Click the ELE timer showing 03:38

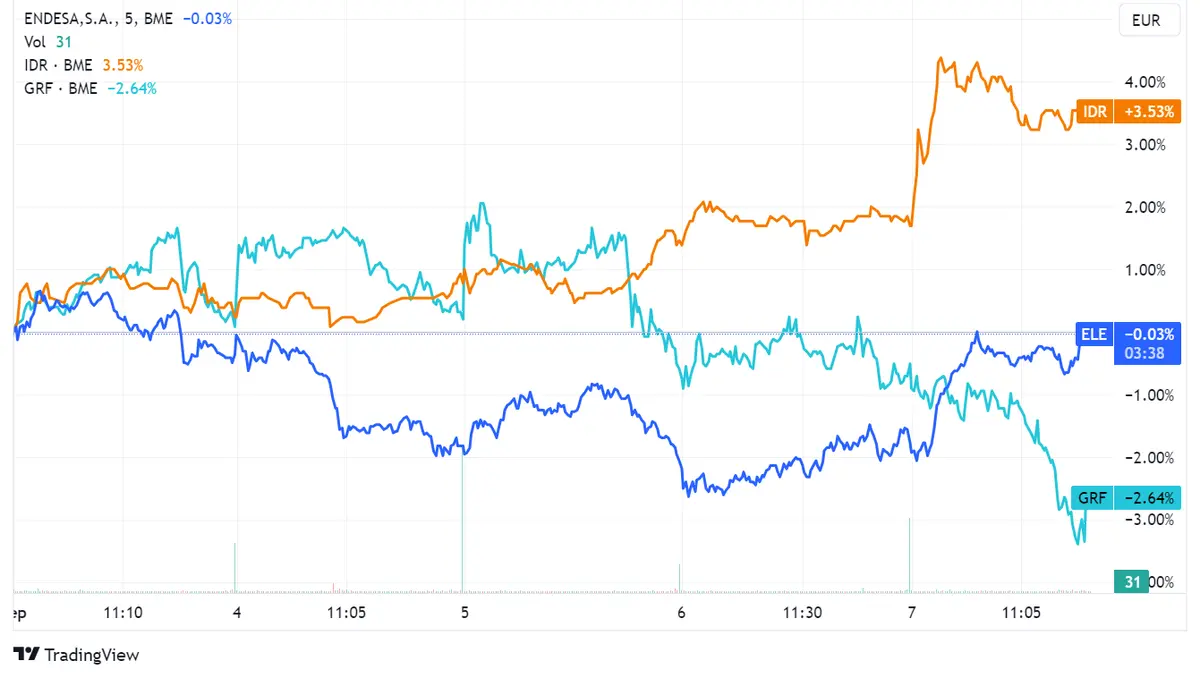point(1148,352)
